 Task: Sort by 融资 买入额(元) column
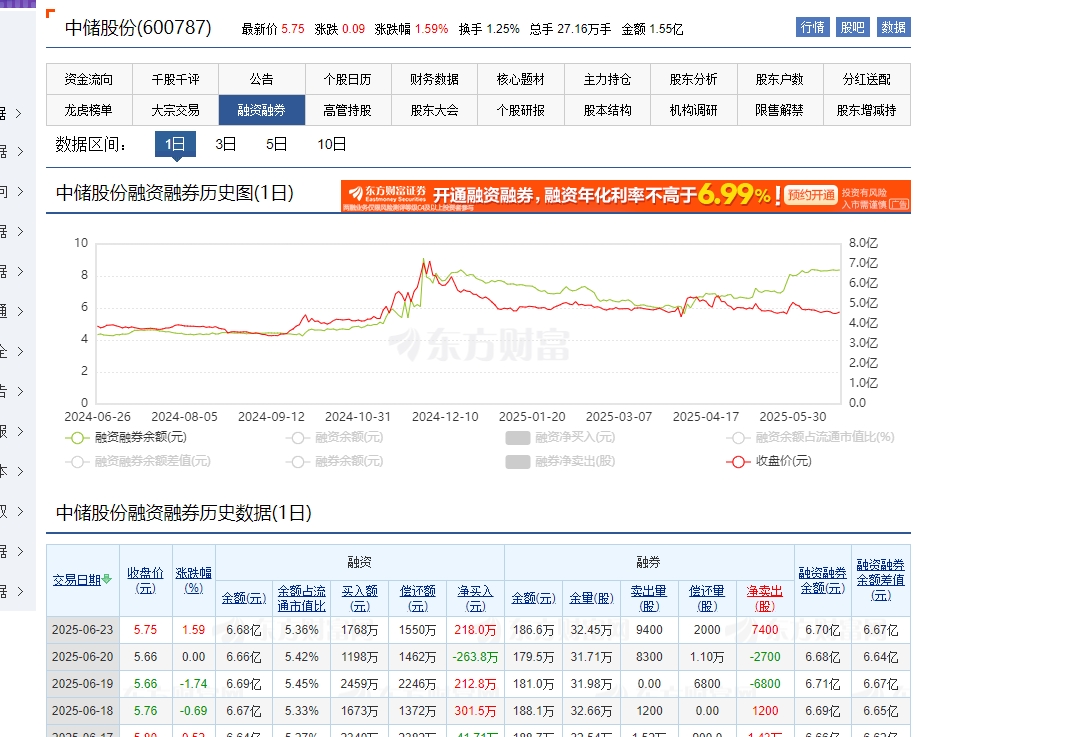(x=359, y=598)
